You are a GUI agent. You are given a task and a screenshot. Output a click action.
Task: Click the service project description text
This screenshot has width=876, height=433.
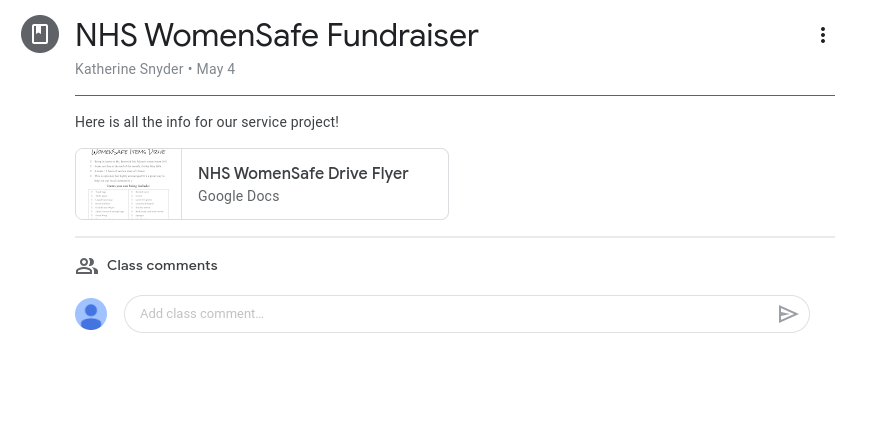coord(207,122)
